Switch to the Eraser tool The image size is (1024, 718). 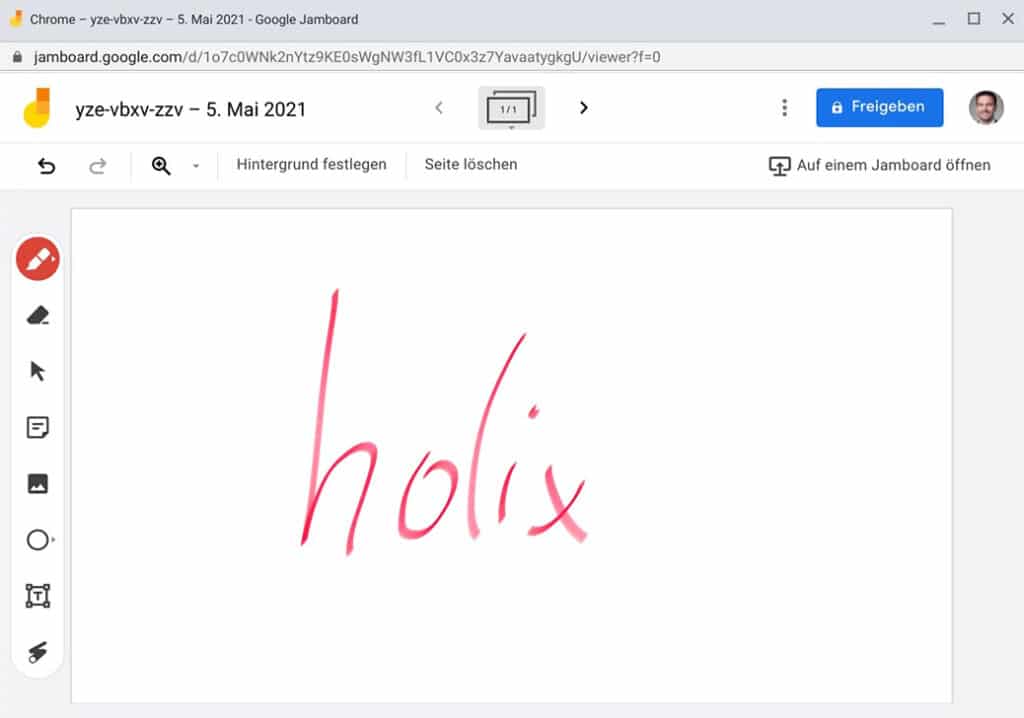(37, 314)
